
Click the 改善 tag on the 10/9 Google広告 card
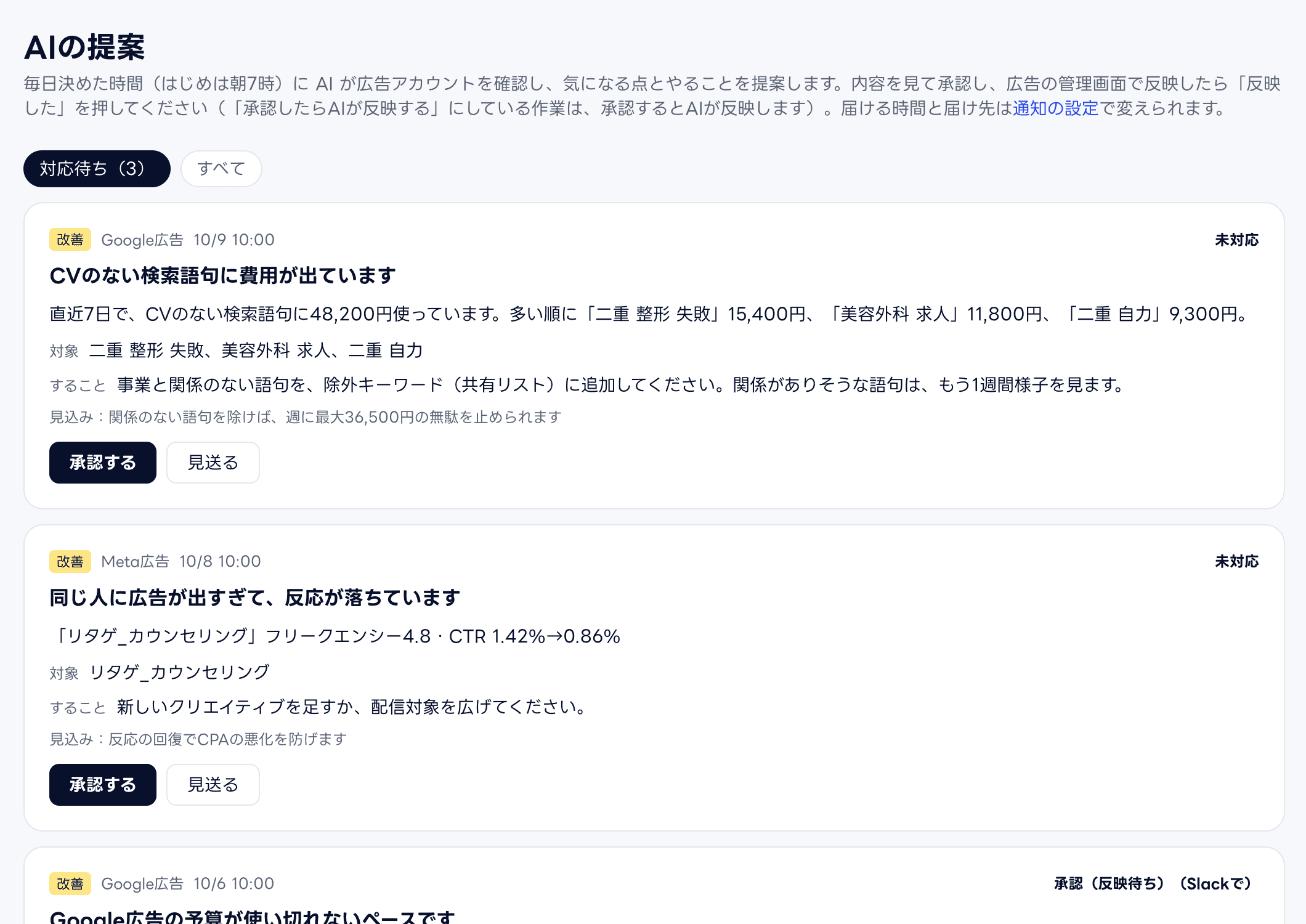(70, 240)
